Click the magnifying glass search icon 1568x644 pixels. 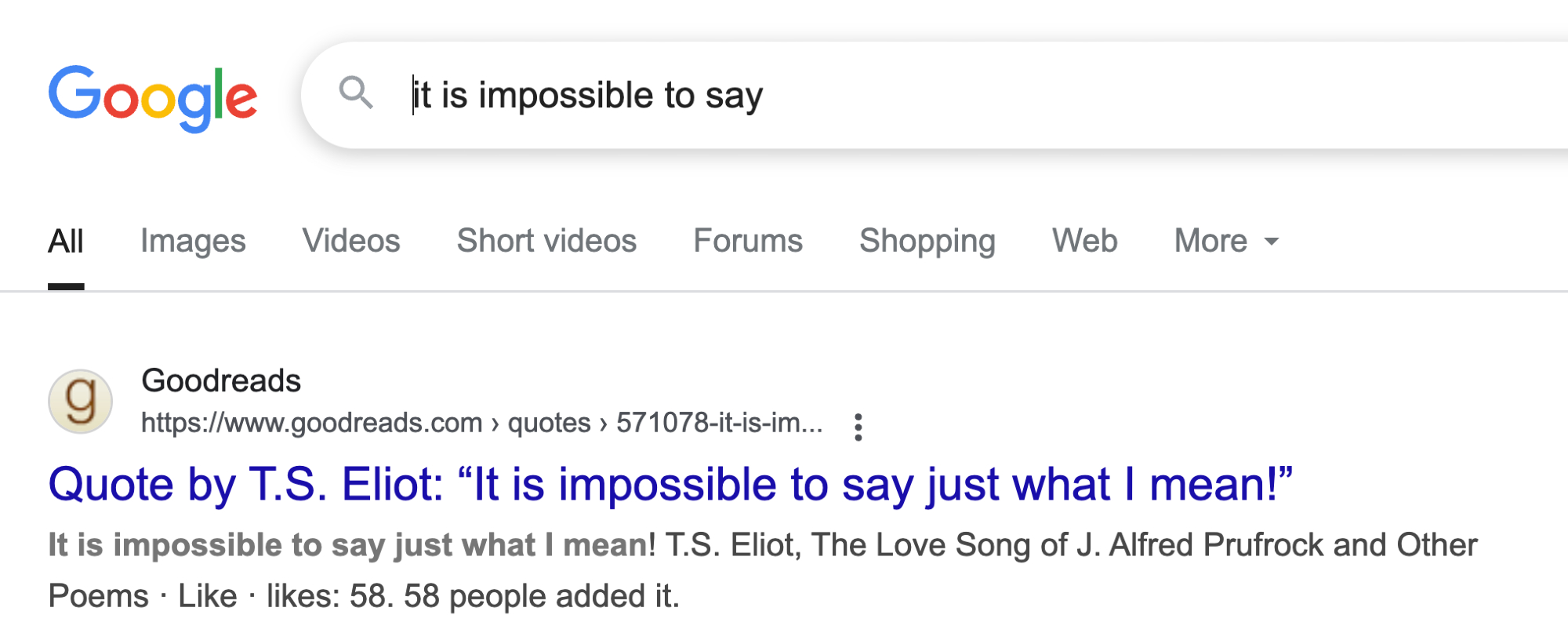[356, 93]
